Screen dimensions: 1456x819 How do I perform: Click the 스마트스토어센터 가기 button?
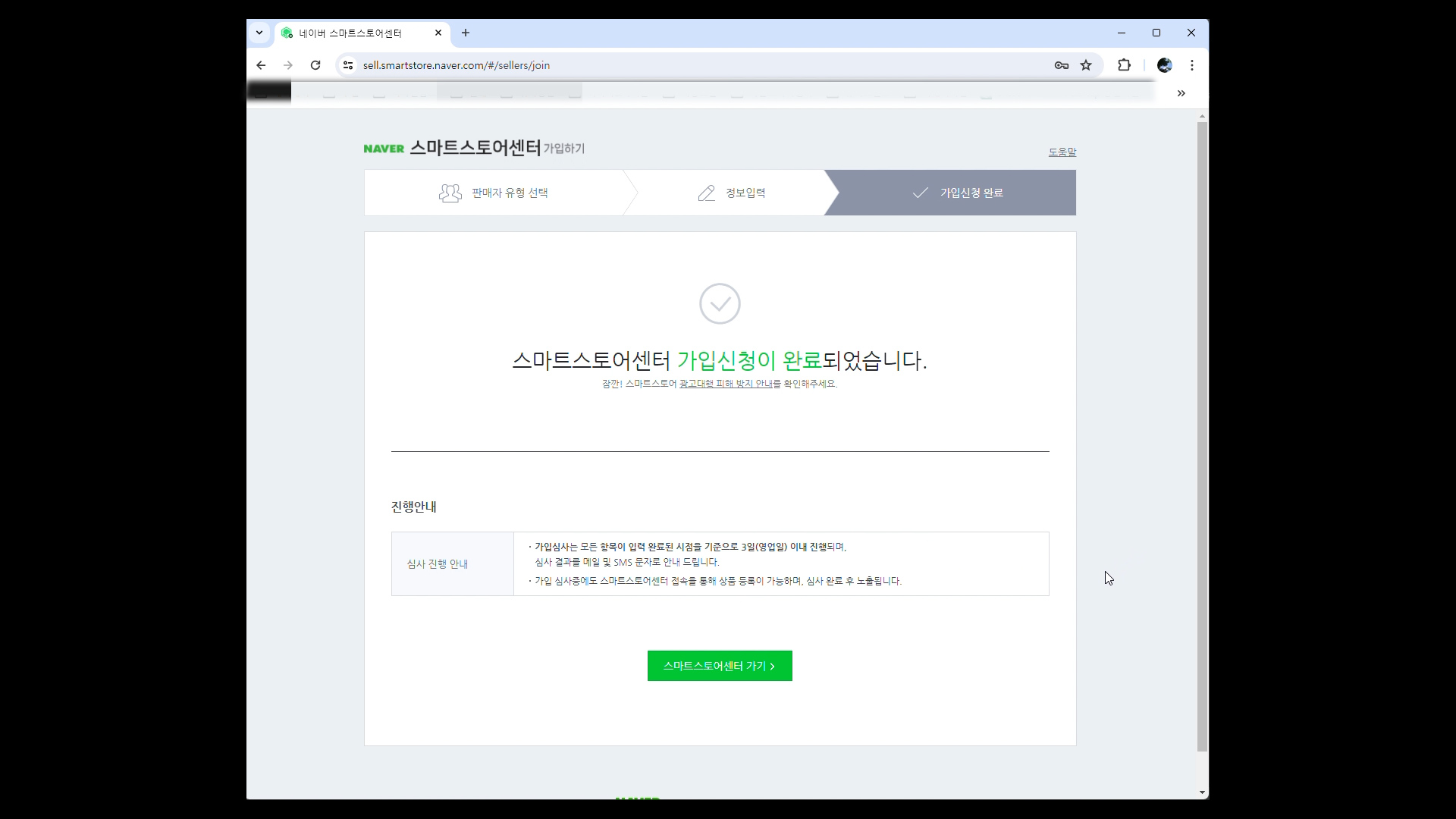pos(720,666)
